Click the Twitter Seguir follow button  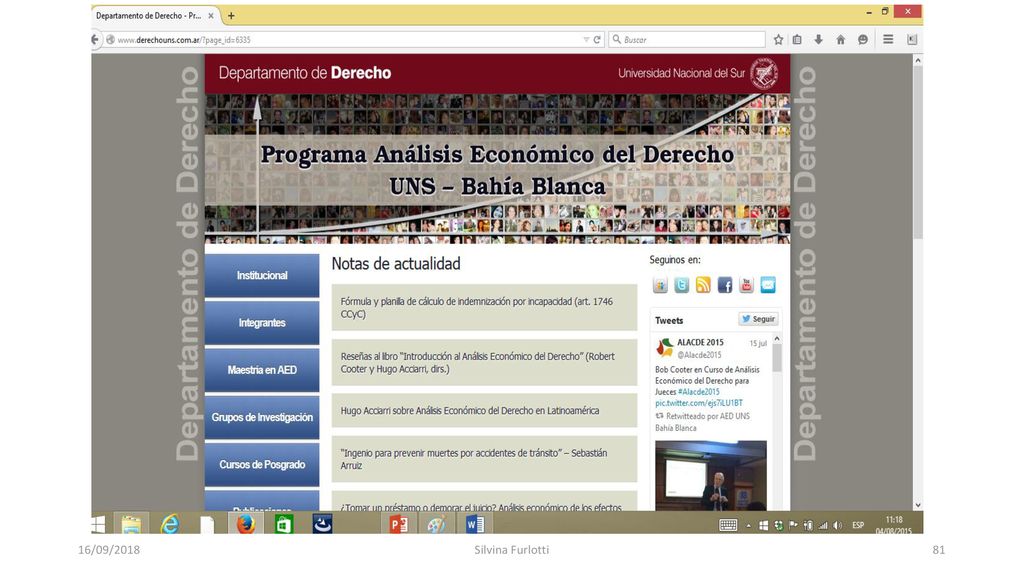[758, 319]
